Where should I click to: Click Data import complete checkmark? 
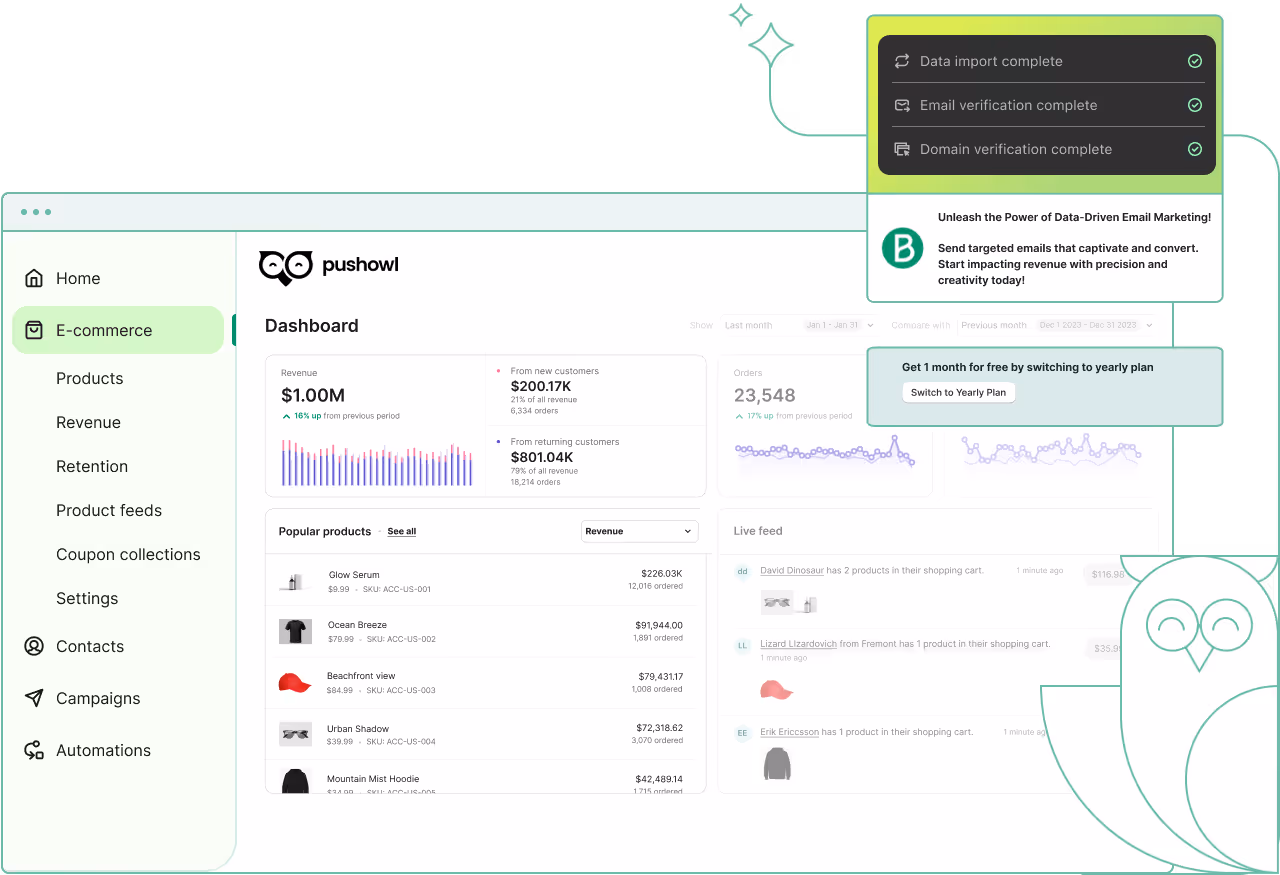(x=1194, y=61)
